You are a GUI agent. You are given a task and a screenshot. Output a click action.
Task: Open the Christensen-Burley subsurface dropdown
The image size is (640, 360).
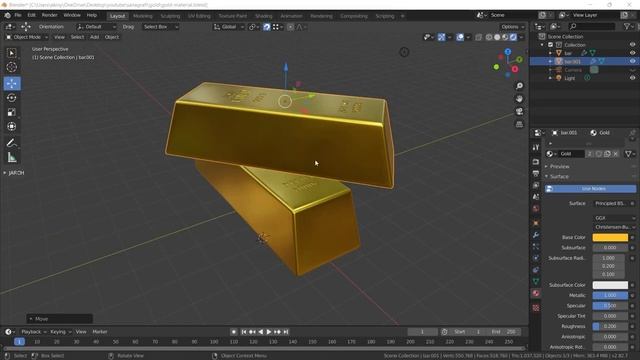614,227
